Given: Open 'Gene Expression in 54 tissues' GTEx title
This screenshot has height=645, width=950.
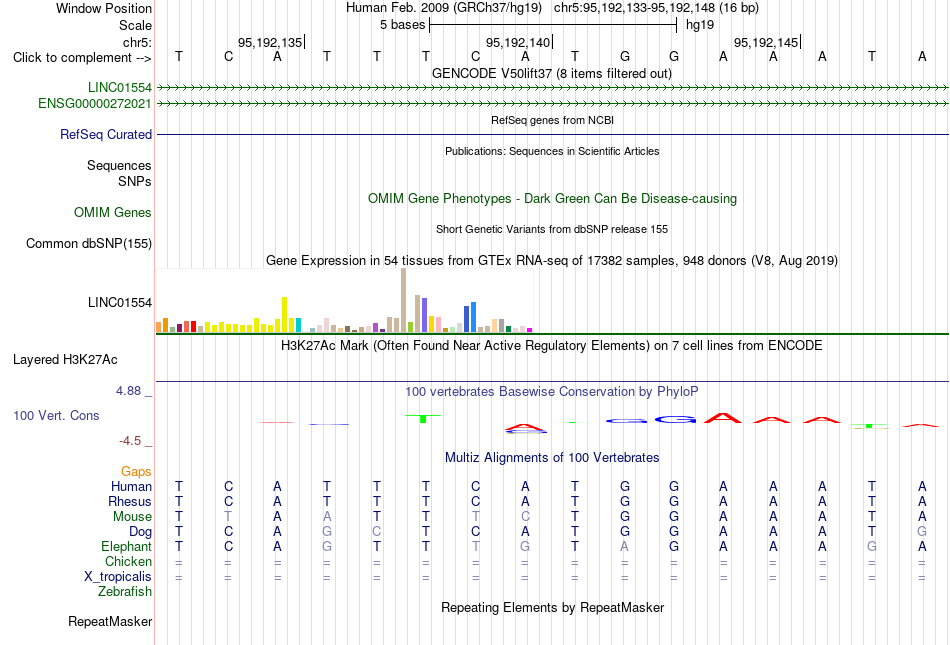Looking at the screenshot, I should [x=552, y=260].
